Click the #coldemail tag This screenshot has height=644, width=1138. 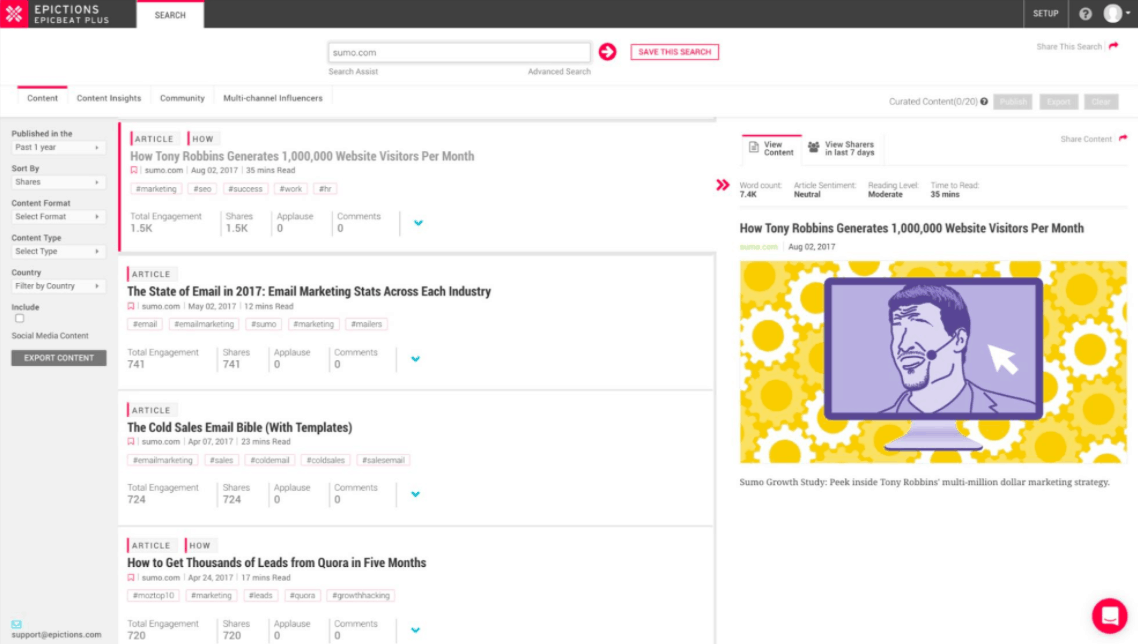click(269, 460)
